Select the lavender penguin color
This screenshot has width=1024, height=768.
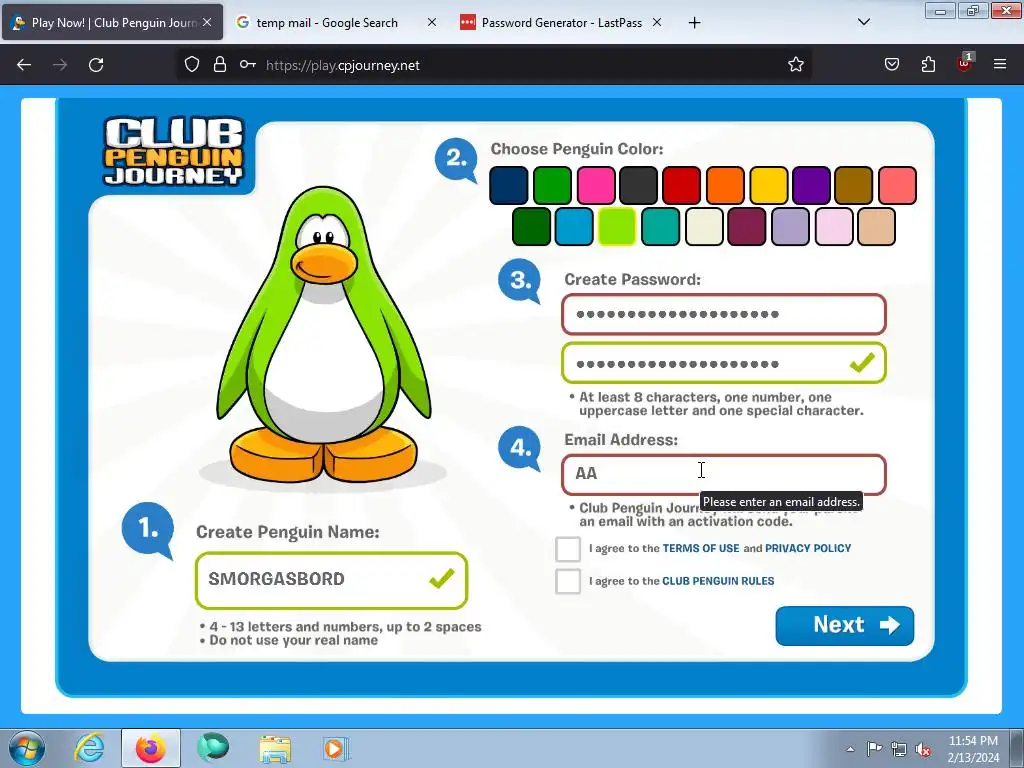pyautogui.click(x=790, y=227)
